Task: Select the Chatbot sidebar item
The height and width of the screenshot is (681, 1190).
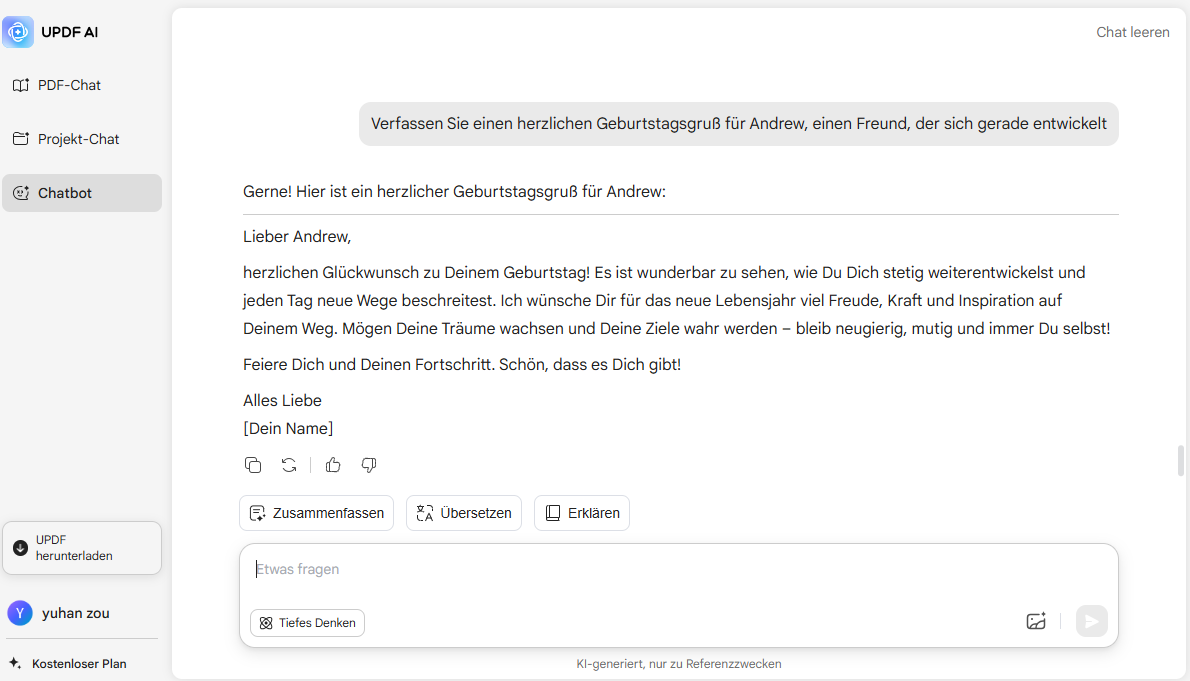Action: tap(82, 193)
